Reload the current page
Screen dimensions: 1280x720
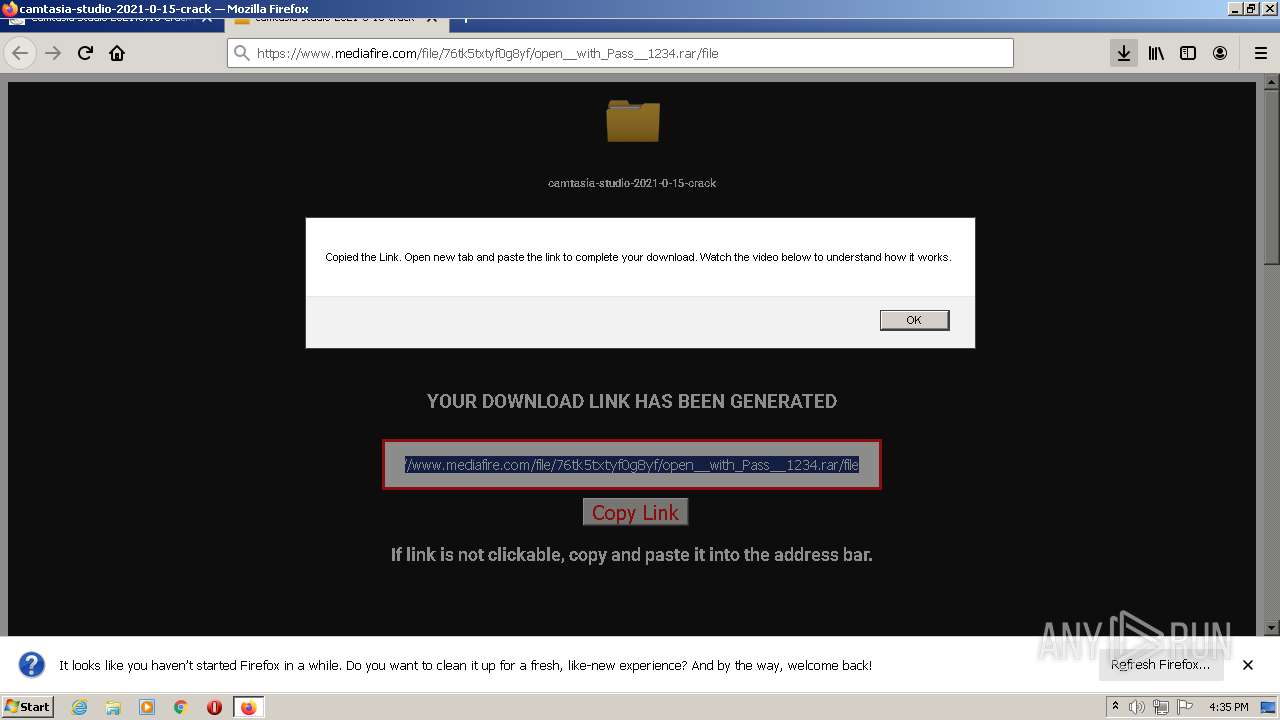(85, 53)
